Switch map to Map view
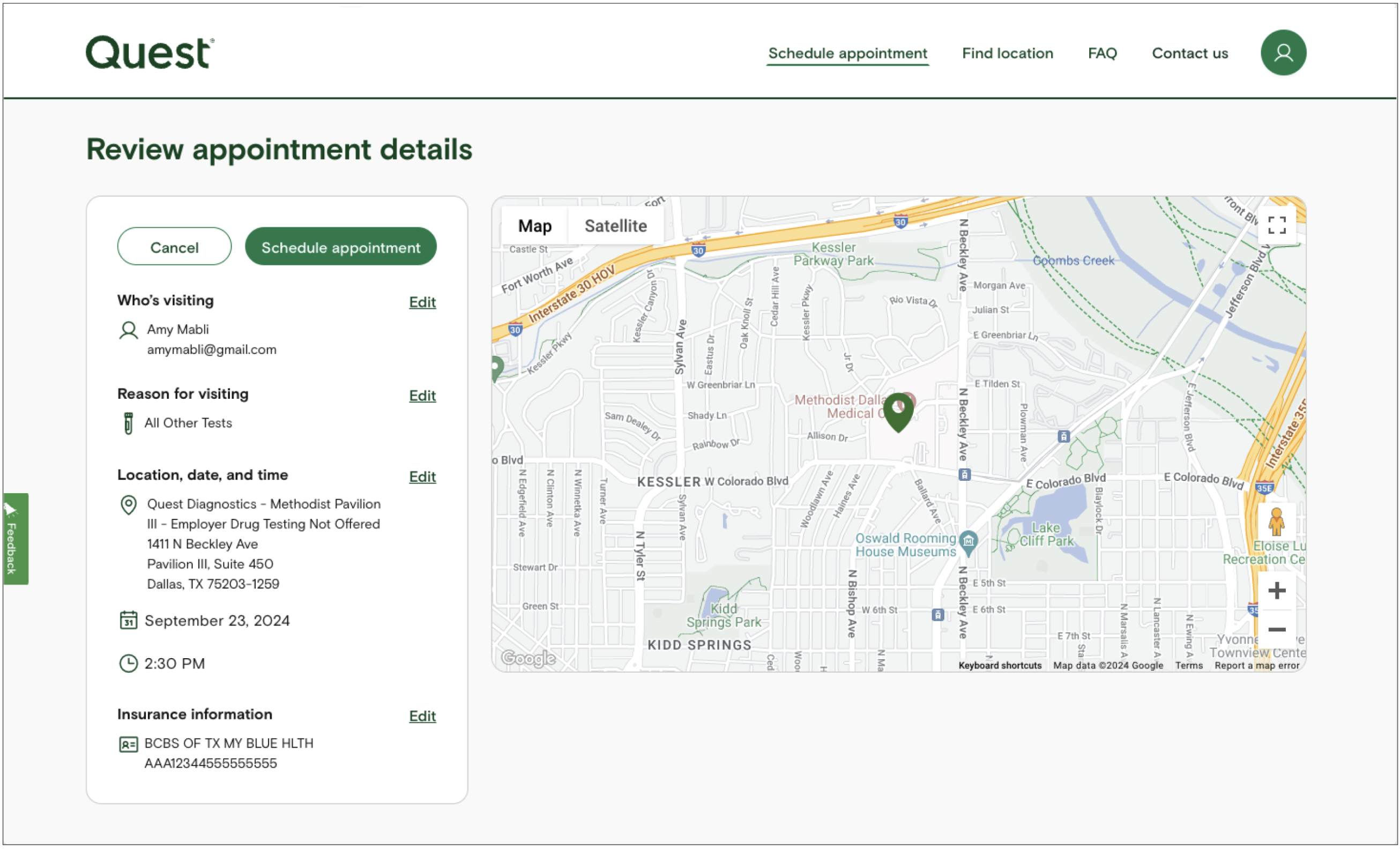 [x=535, y=226]
